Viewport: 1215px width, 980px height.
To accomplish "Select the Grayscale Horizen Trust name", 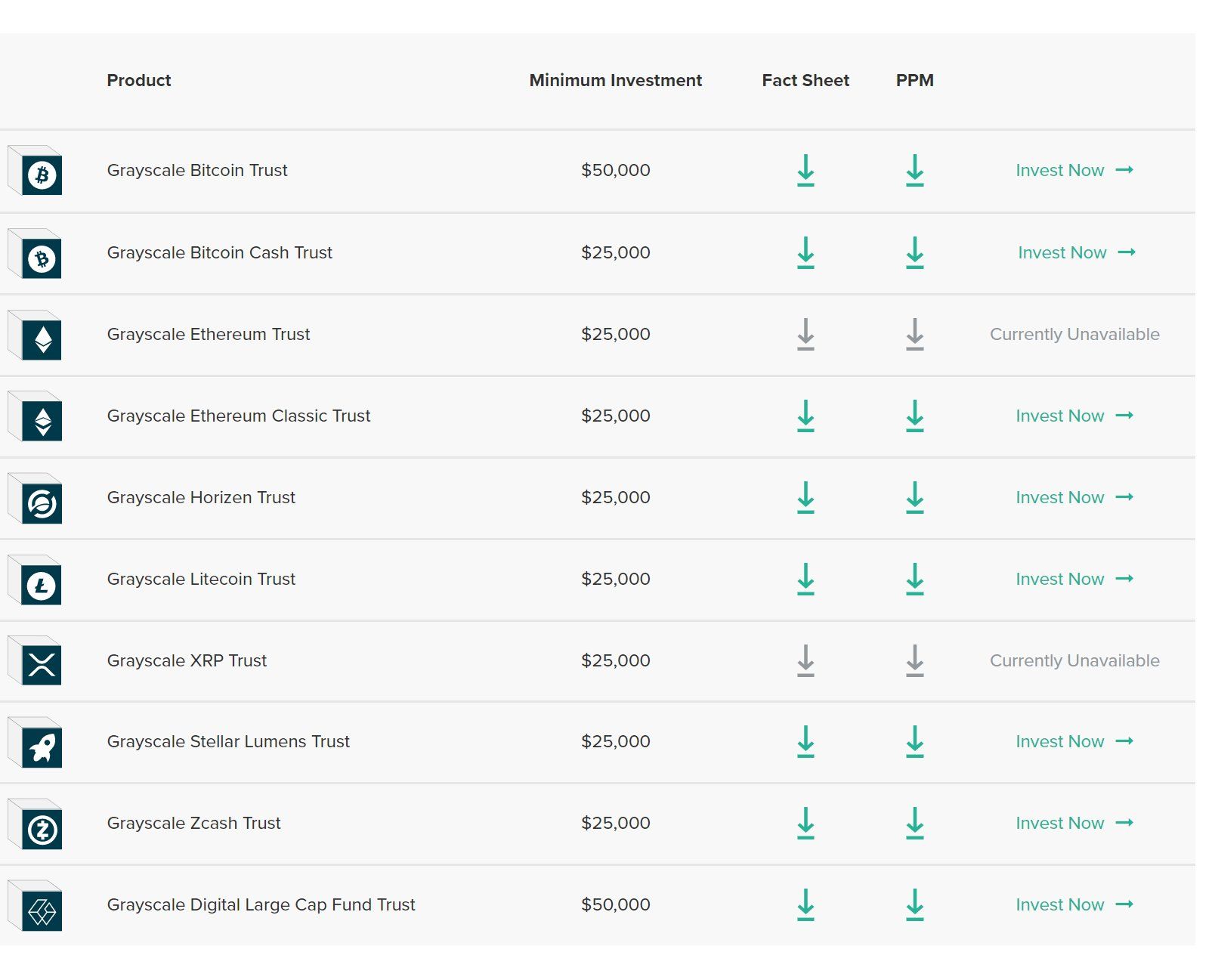I will 201,497.
